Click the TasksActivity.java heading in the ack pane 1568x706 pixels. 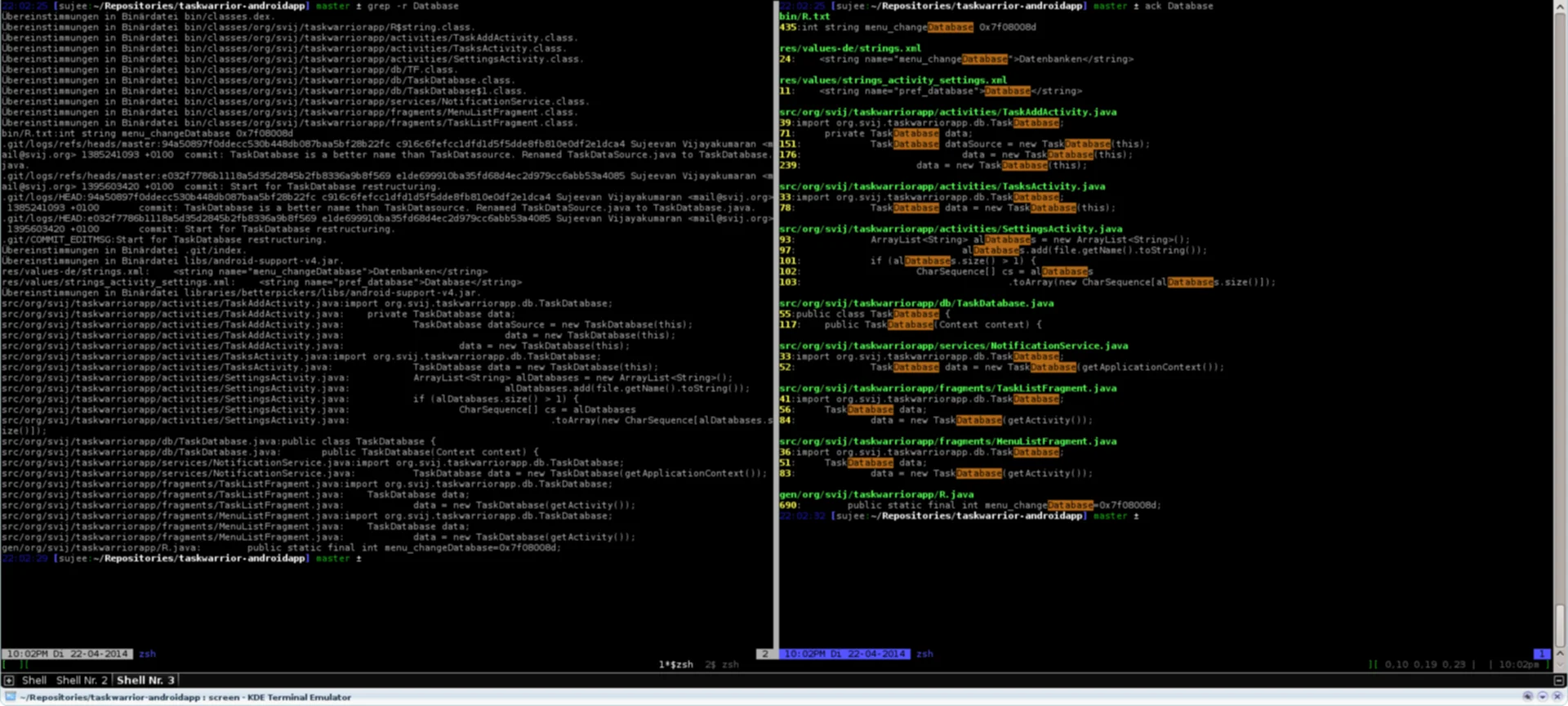[x=942, y=186]
